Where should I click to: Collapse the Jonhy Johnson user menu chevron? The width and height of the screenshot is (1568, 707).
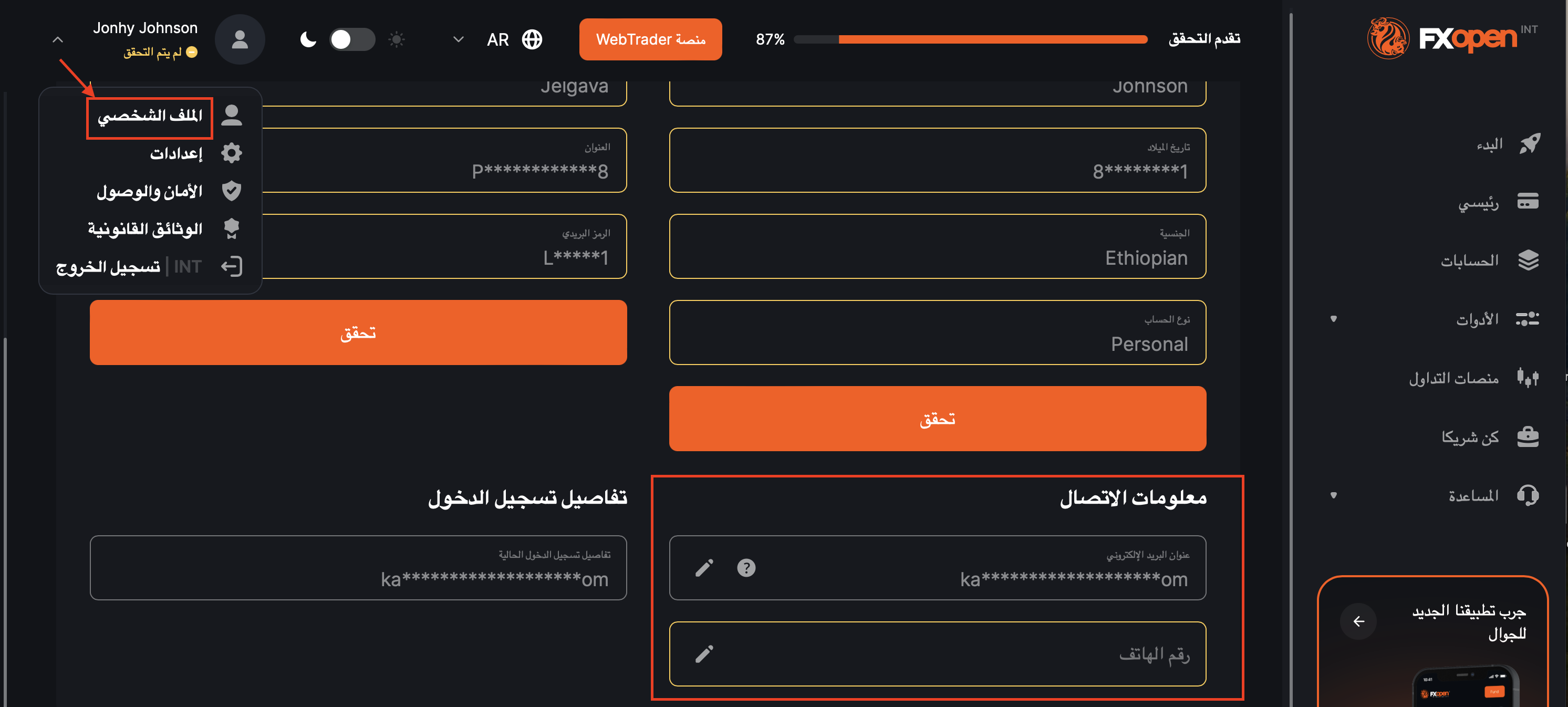58,40
